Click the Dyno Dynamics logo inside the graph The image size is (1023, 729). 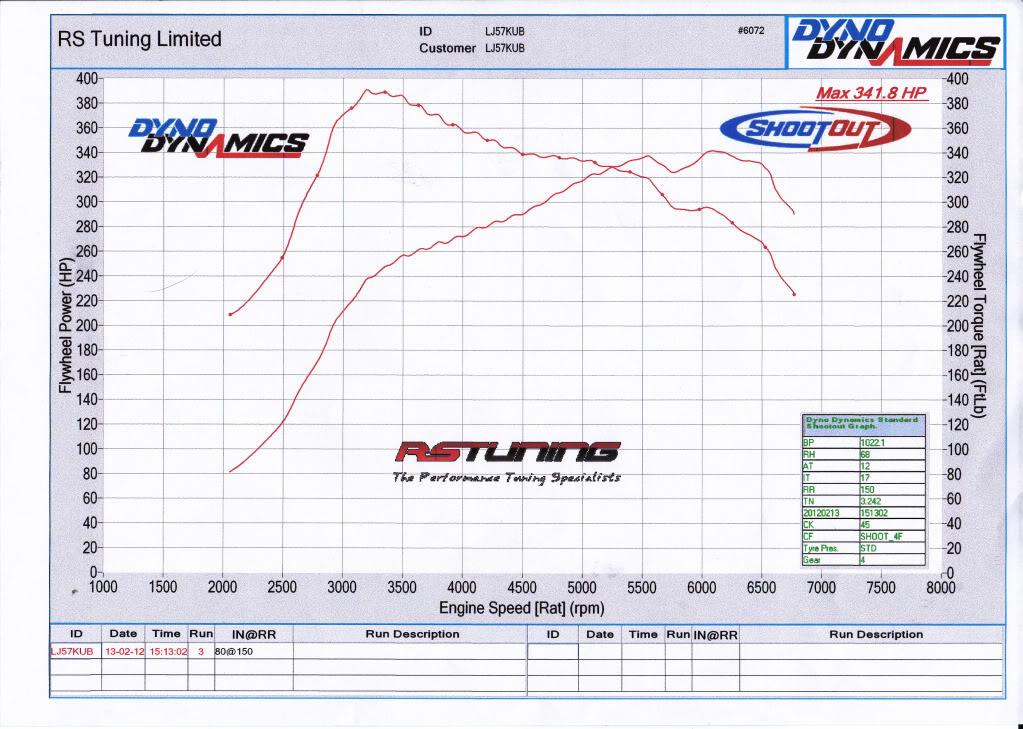coord(217,136)
